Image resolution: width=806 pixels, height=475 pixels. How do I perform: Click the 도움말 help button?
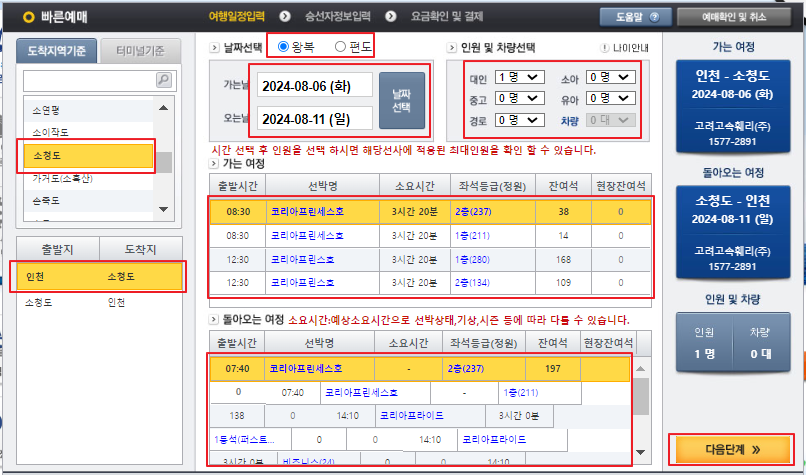636,16
